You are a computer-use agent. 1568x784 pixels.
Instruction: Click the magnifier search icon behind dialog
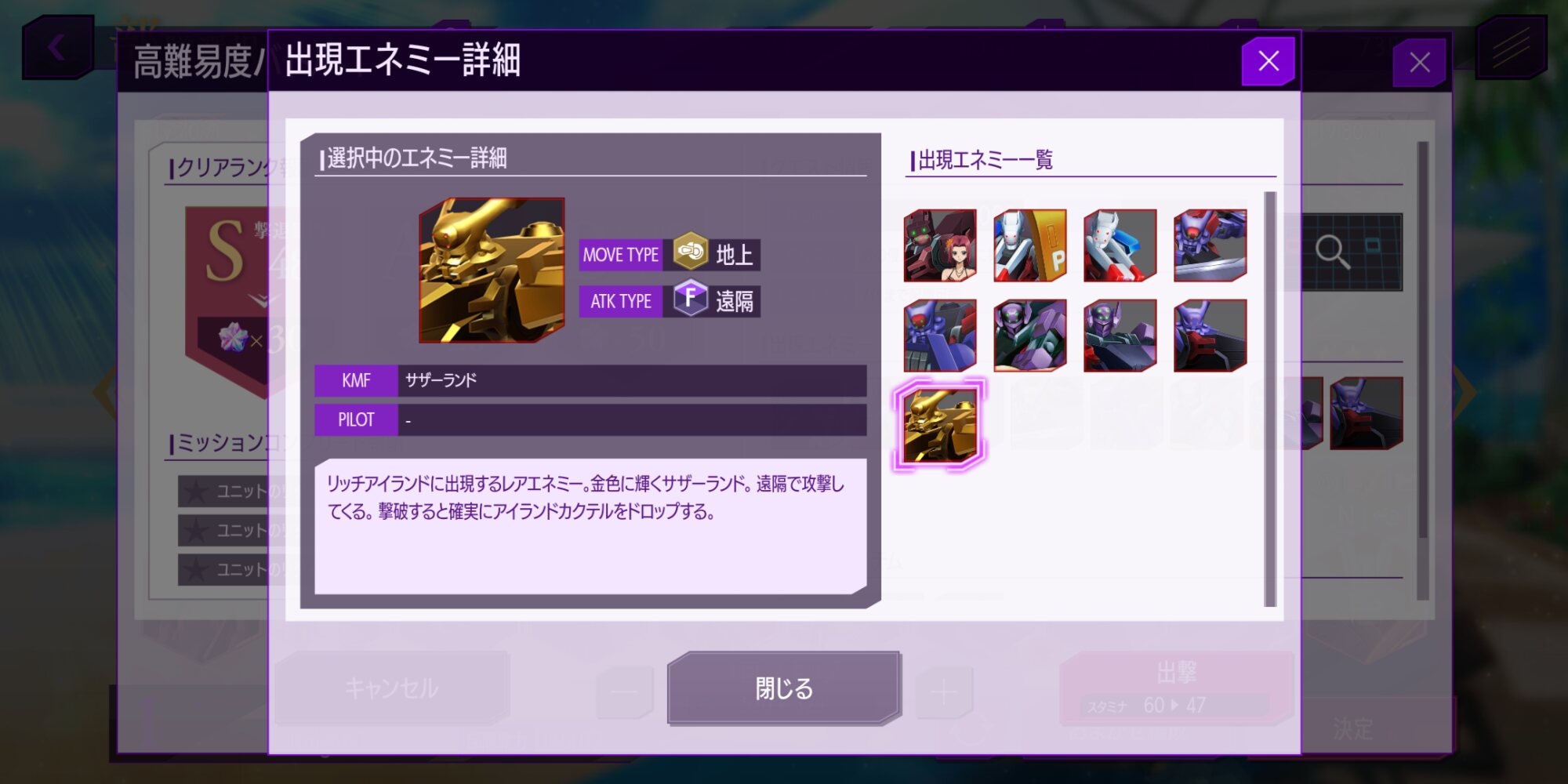(1333, 252)
